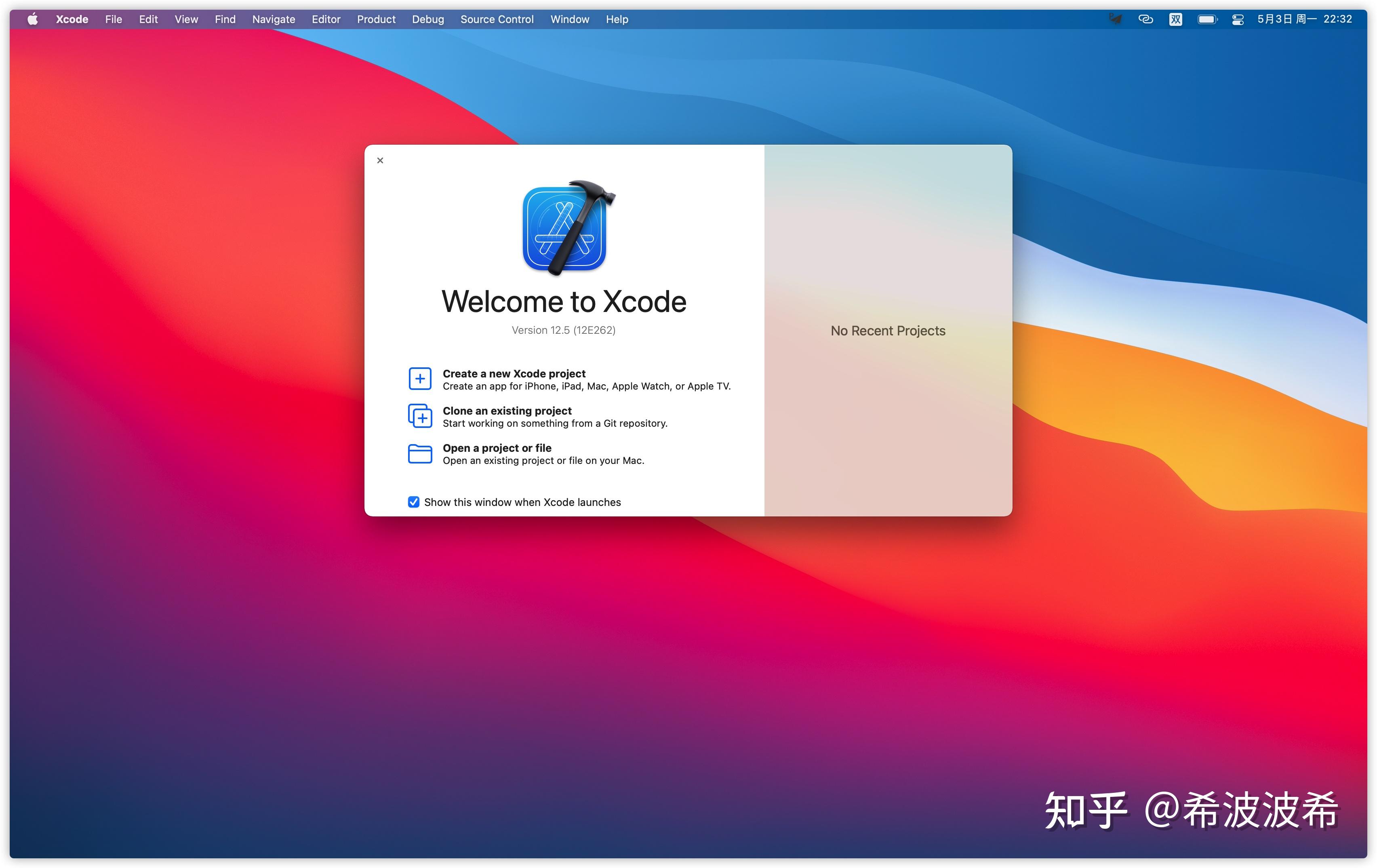The height and width of the screenshot is (868, 1377).
Task: Open a project or file on your Mac
Action: 497,448
